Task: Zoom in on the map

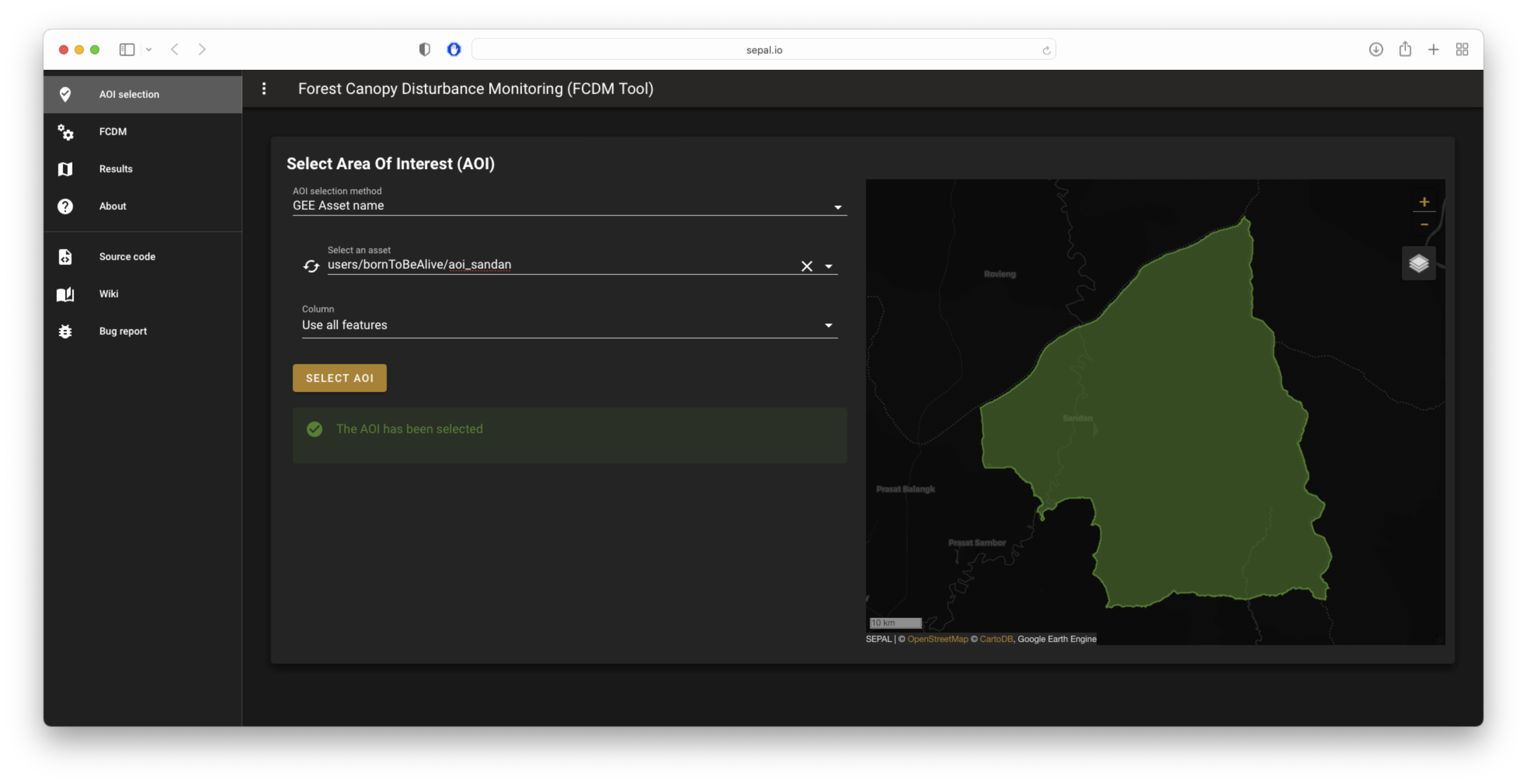Action: click(x=1424, y=202)
